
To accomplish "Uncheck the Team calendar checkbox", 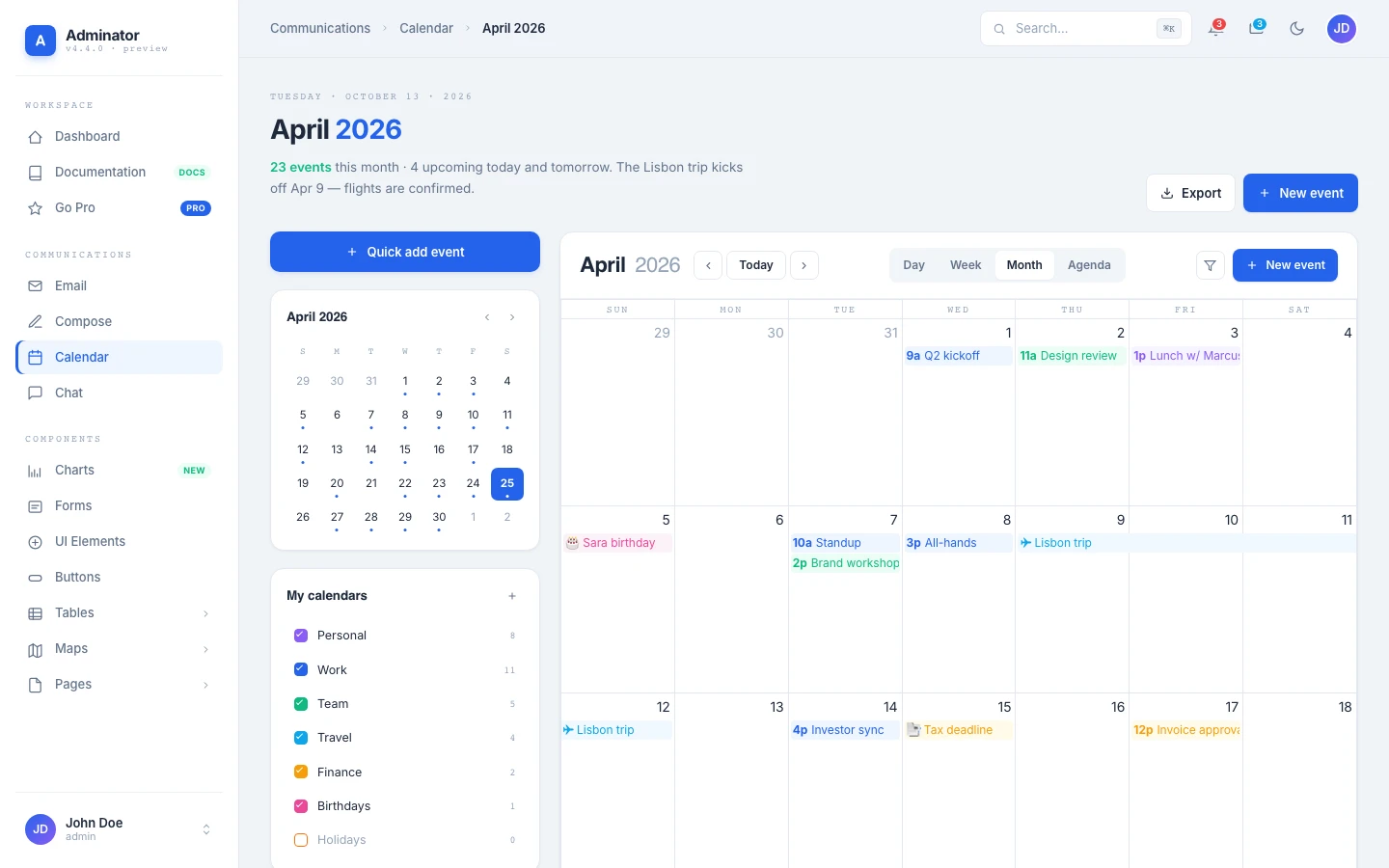I will tap(301, 704).
